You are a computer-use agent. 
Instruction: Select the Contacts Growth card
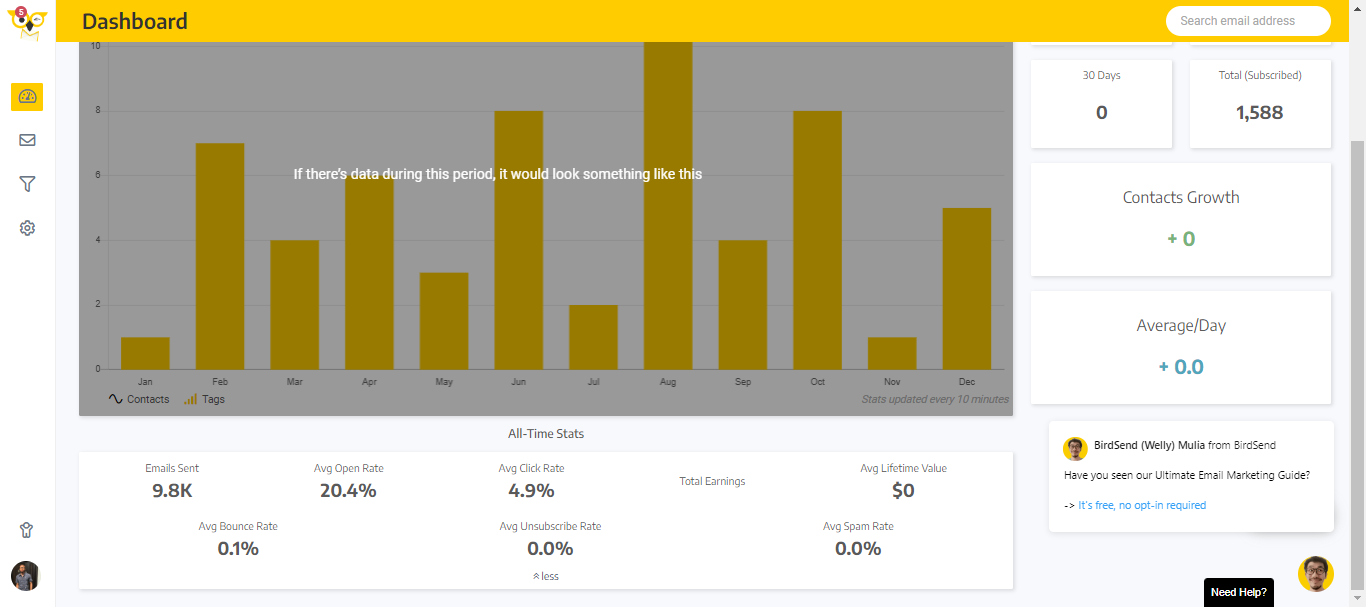click(x=1181, y=219)
